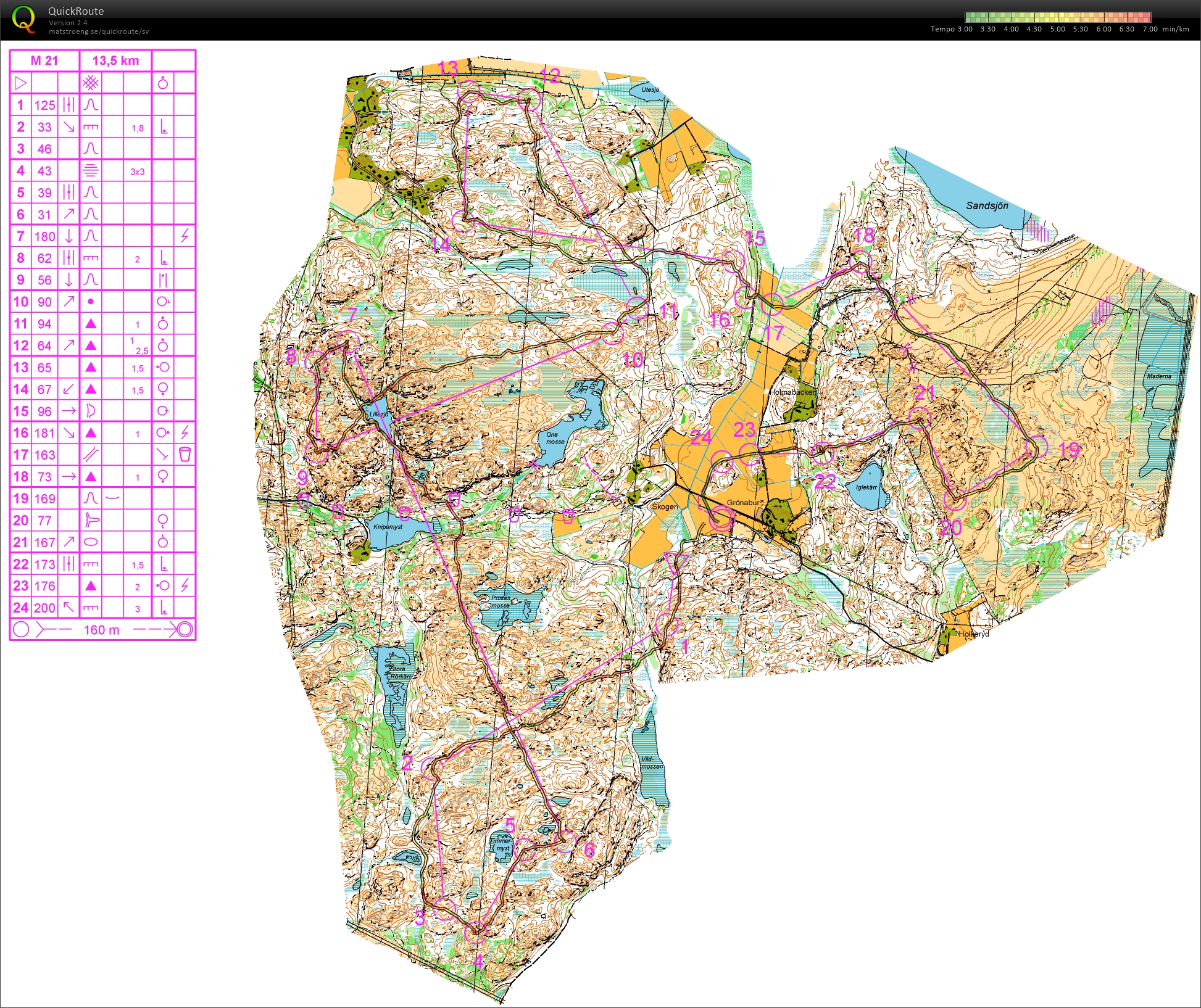The height and width of the screenshot is (1008, 1201).
Task: Click the lightning symbol in row 23
Action: 185,585
